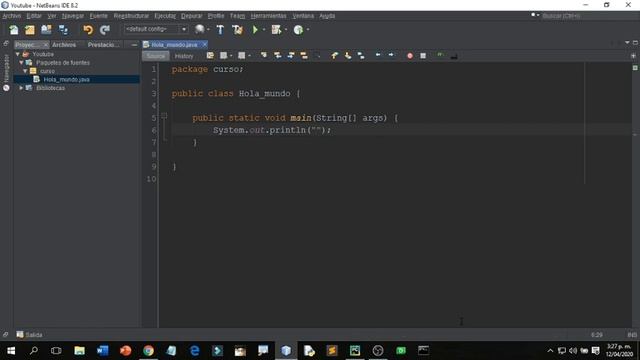Open the Archivo menu
The height and width of the screenshot is (360, 640).
[11, 16]
